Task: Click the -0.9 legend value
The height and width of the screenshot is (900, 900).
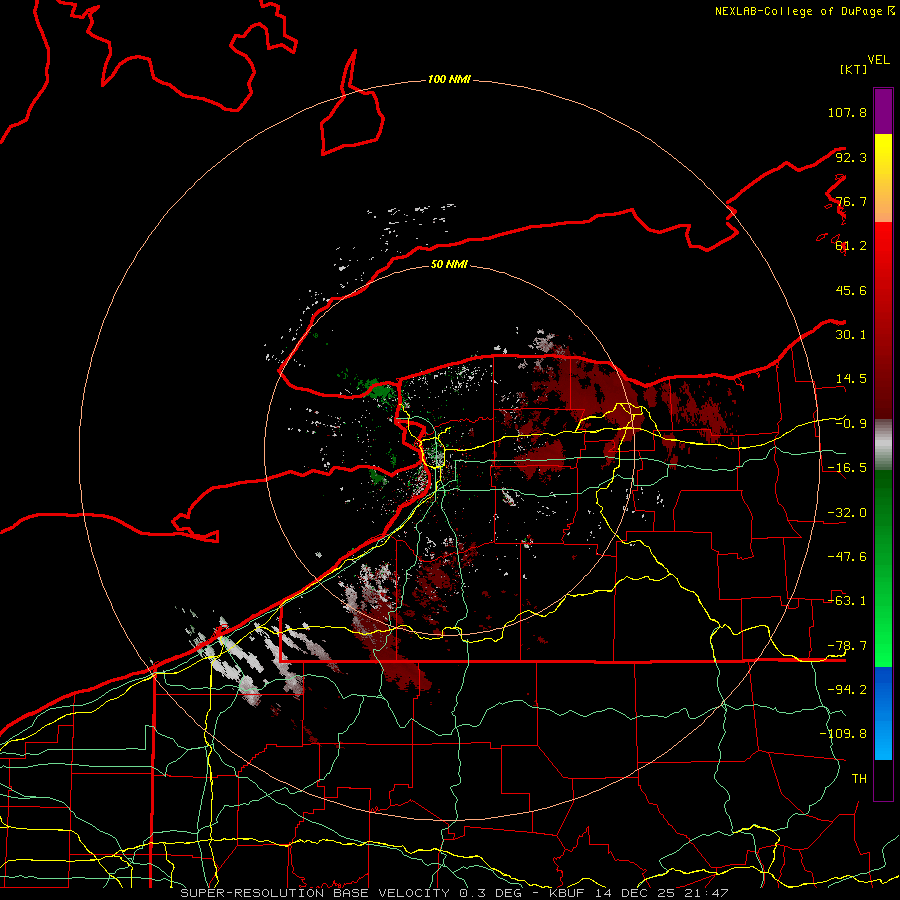Action: (x=851, y=424)
